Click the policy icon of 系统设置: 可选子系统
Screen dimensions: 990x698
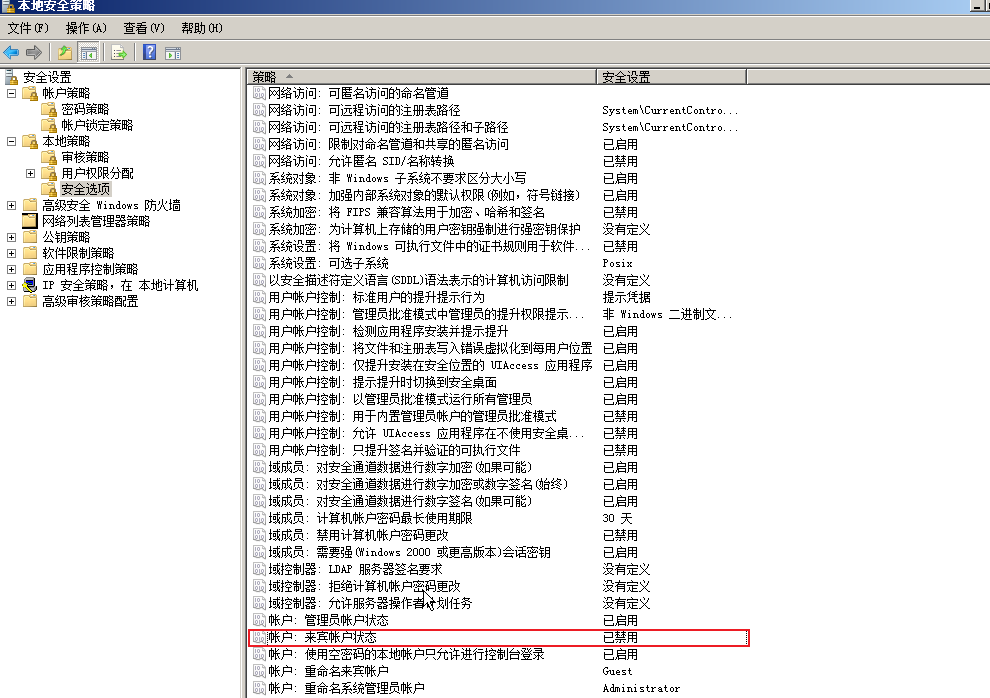coord(259,263)
